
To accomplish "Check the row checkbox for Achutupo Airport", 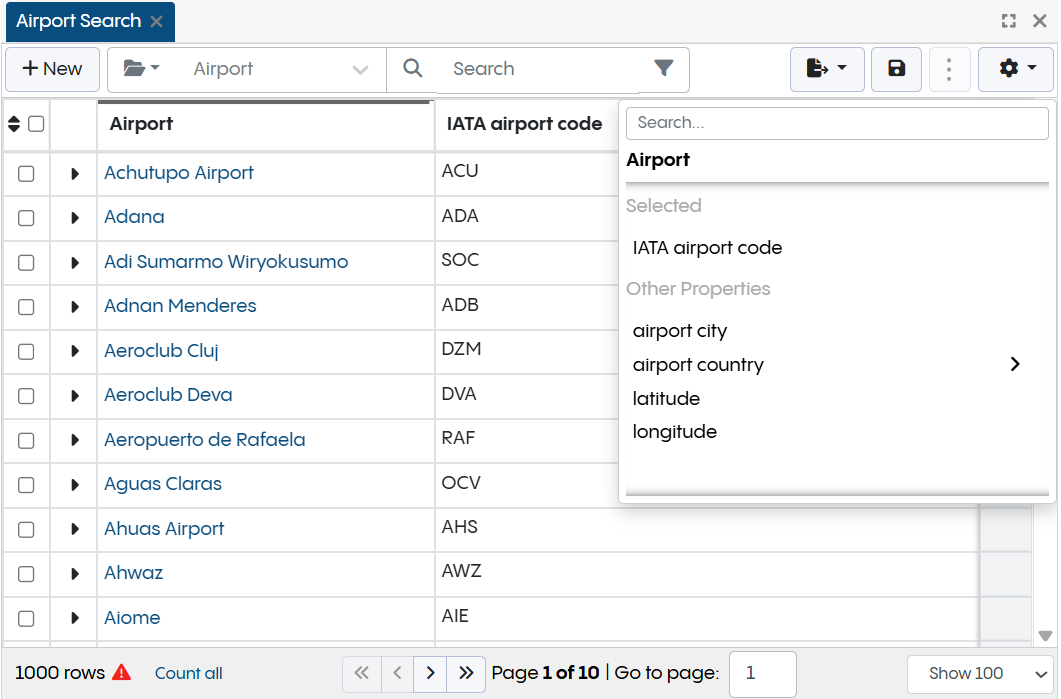I will (26, 172).
